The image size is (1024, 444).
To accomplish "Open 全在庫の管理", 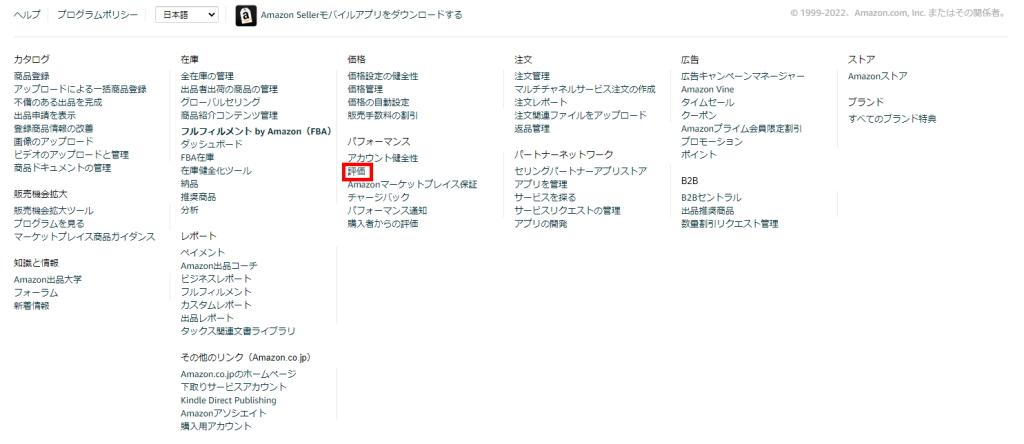I will [x=207, y=76].
